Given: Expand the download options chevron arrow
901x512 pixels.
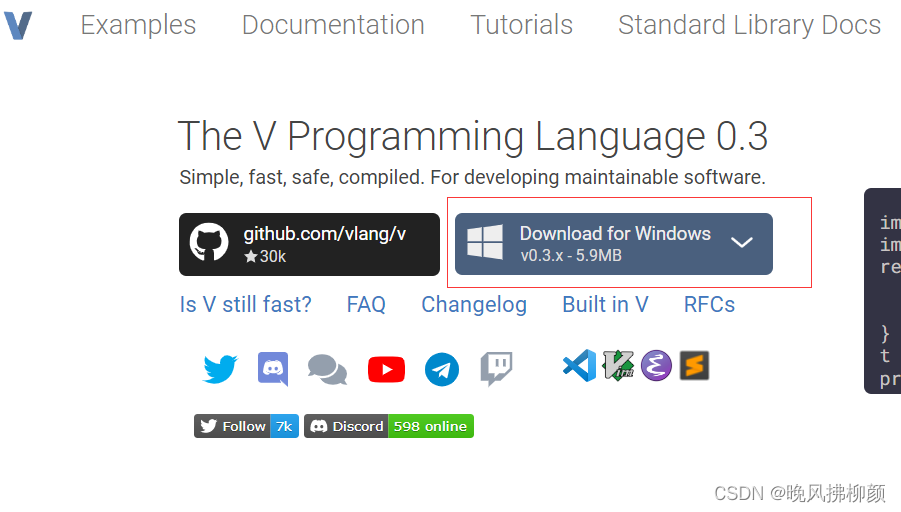Looking at the screenshot, I should pyautogui.click(x=742, y=242).
